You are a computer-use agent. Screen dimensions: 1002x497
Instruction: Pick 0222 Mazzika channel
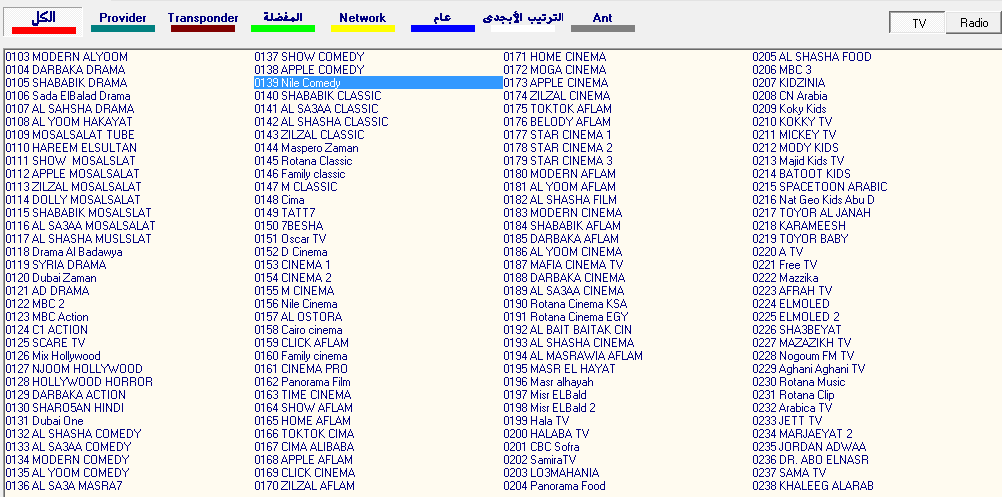[x=785, y=278]
